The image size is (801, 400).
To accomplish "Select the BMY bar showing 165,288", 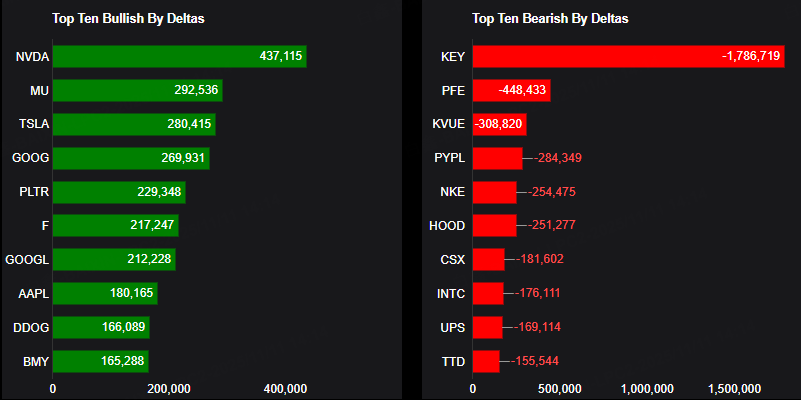I will point(100,361).
